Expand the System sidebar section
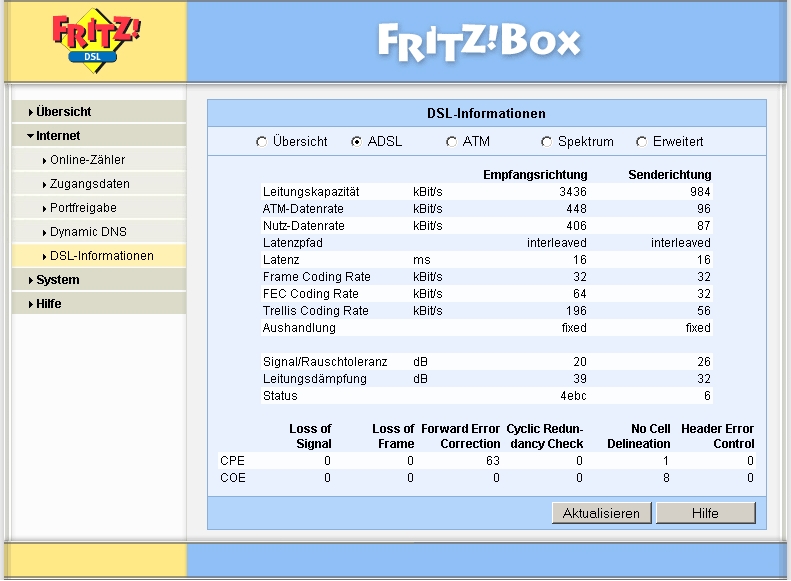This screenshot has height=581, width=791. pyautogui.click(x=99, y=279)
